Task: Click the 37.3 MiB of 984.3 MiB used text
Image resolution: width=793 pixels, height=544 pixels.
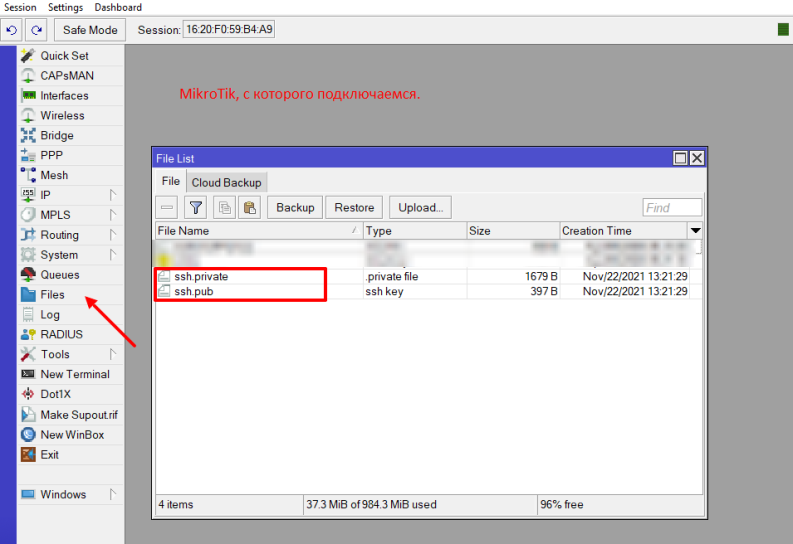Action: click(x=371, y=505)
